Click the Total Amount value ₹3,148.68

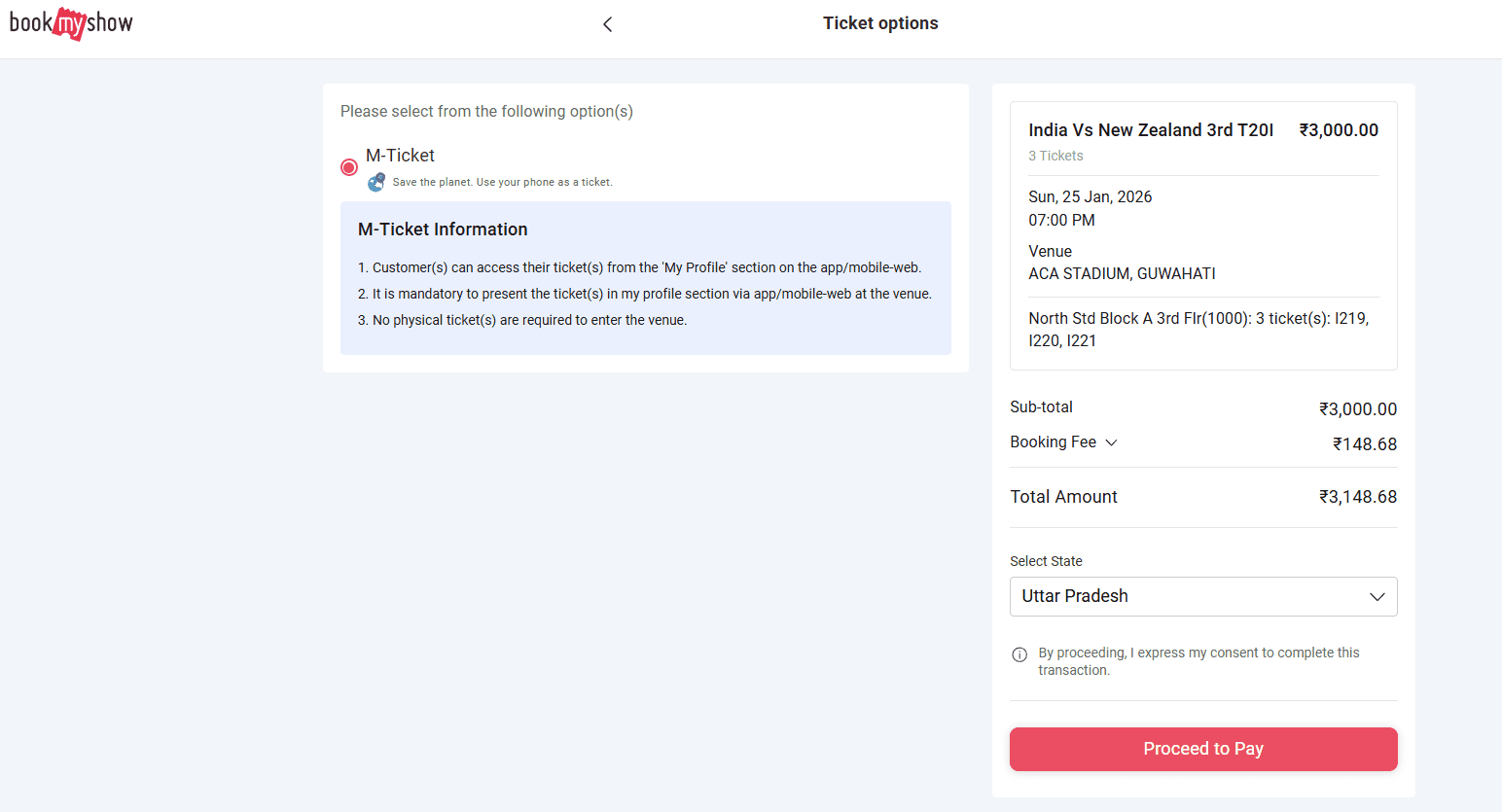coord(1358,497)
